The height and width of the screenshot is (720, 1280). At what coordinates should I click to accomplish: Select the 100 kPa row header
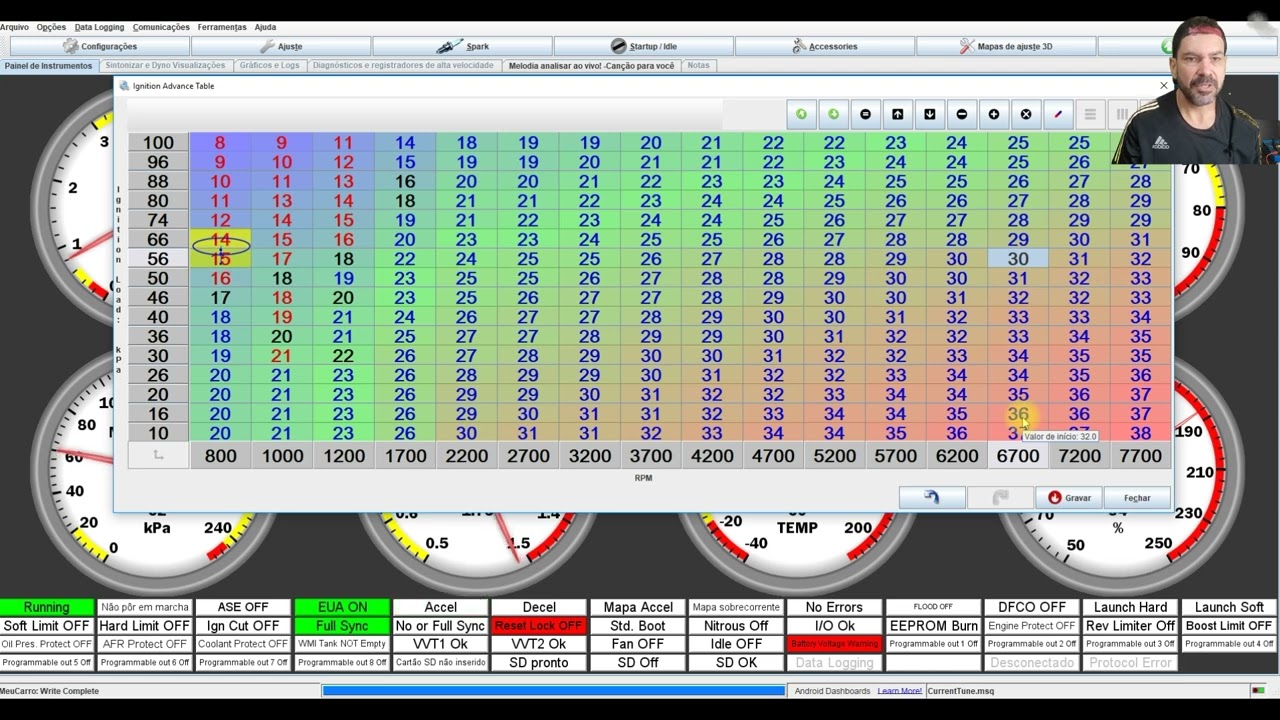pyautogui.click(x=158, y=143)
